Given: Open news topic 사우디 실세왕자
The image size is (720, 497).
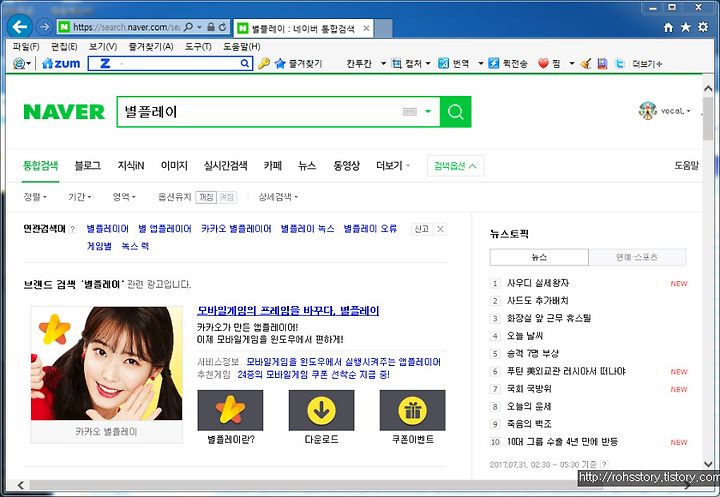Looking at the screenshot, I should click(538, 283).
